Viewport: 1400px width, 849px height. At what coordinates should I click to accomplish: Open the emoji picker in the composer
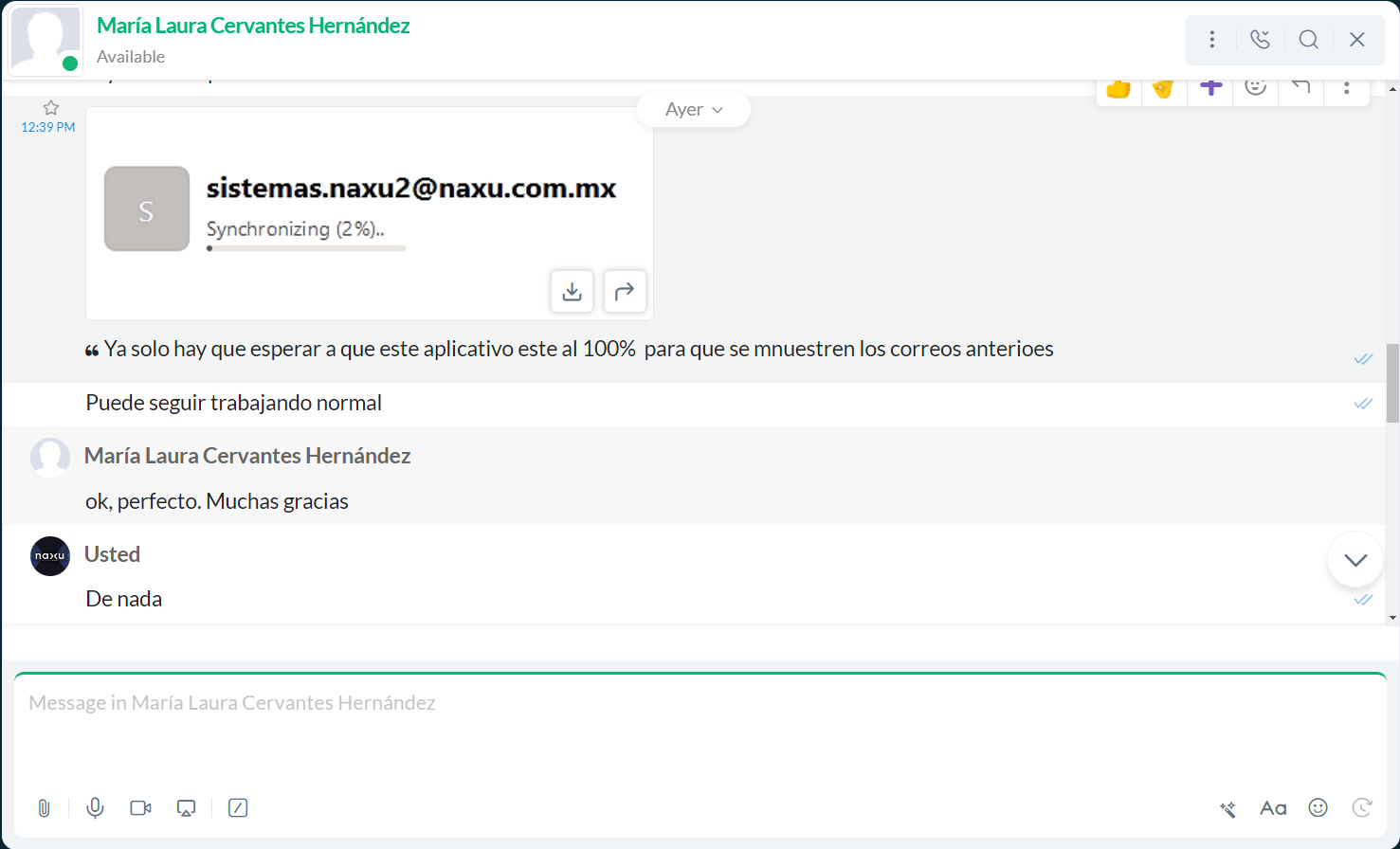point(1318,807)
